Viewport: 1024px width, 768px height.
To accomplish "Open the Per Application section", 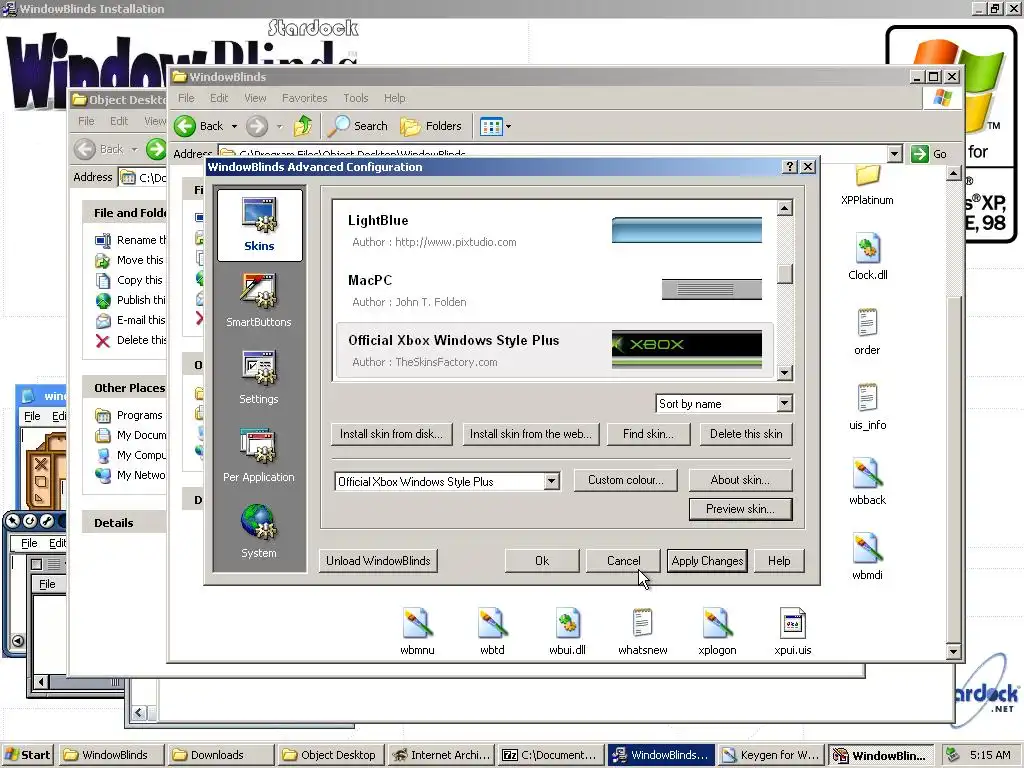I will coord(259,455).
